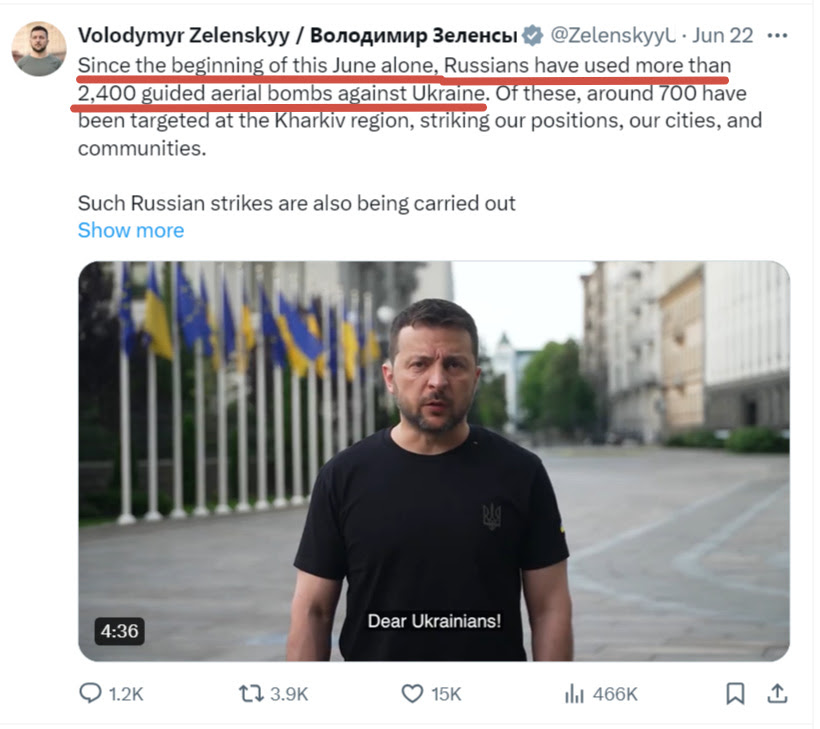Click the 1.2K replies count
Screen dimensions: 820x729
click(126, 693)
